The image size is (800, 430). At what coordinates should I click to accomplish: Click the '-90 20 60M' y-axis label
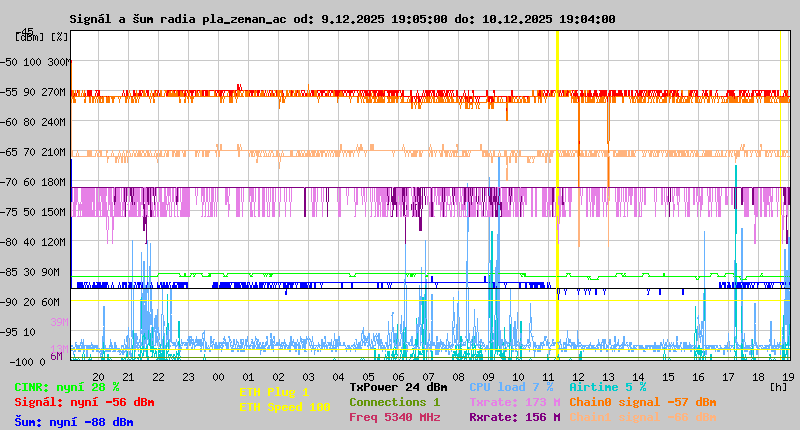30,302
